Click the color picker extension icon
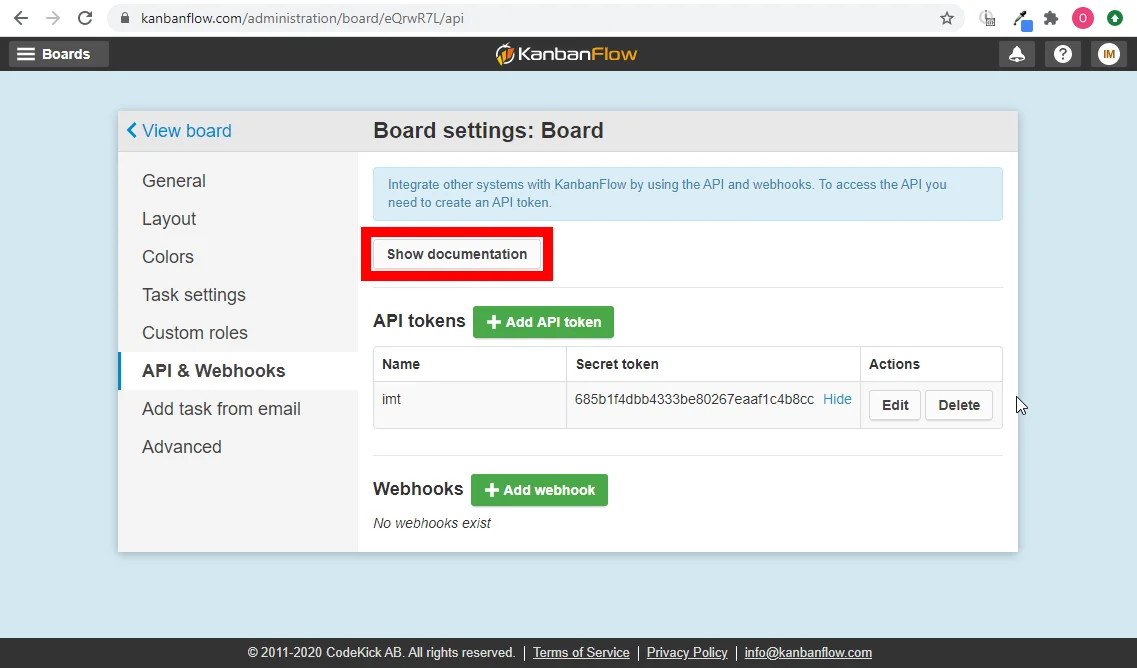The image size is (1137, 668). click(1022, 20)
